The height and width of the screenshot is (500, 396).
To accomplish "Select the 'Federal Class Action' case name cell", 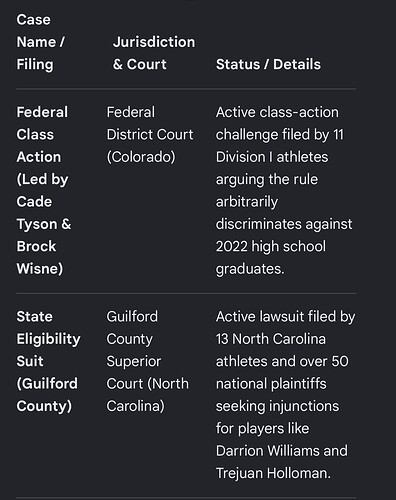I will (44, 190).
